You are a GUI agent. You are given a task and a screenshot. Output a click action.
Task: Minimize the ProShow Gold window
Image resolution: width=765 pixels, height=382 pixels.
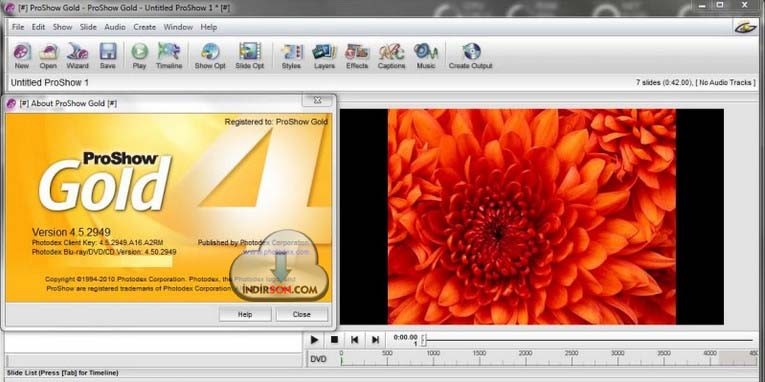(x=703, y=5)
